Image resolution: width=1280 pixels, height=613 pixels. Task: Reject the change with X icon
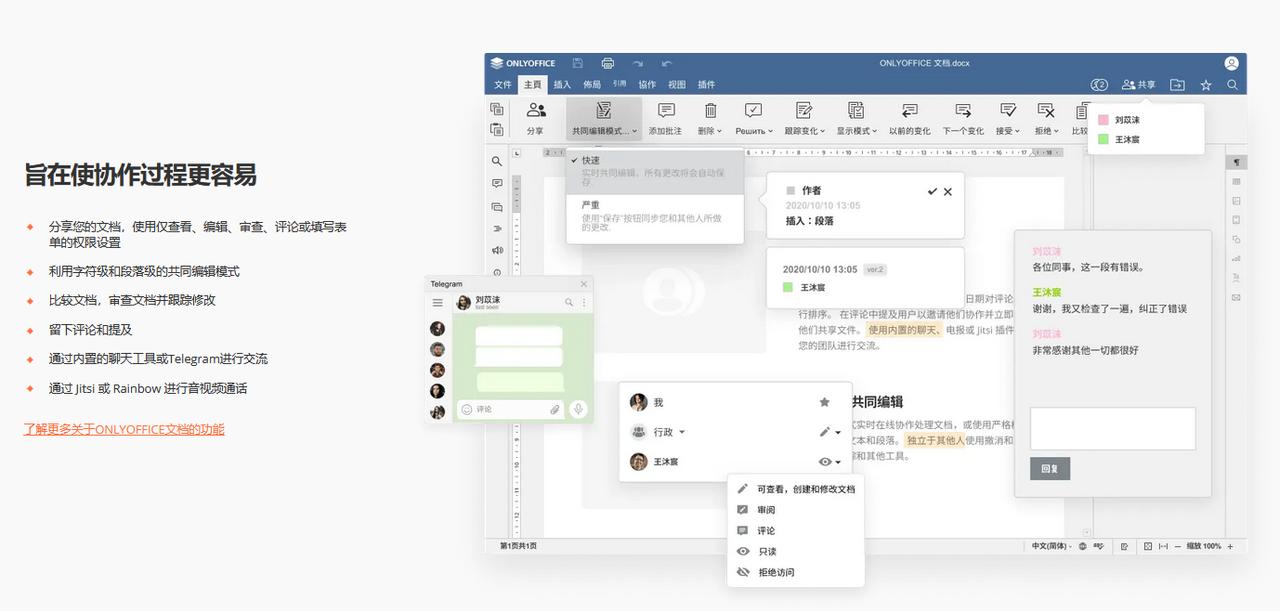pyautogui.click(x=948, y=191)
